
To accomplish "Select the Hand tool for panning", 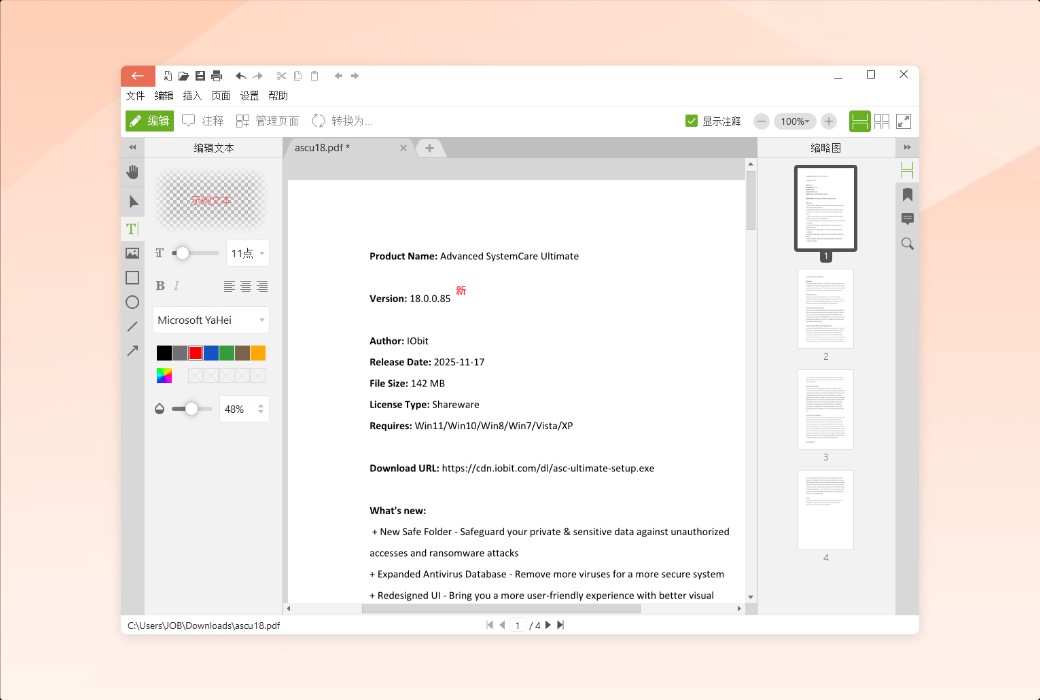I will click(132, 172).
